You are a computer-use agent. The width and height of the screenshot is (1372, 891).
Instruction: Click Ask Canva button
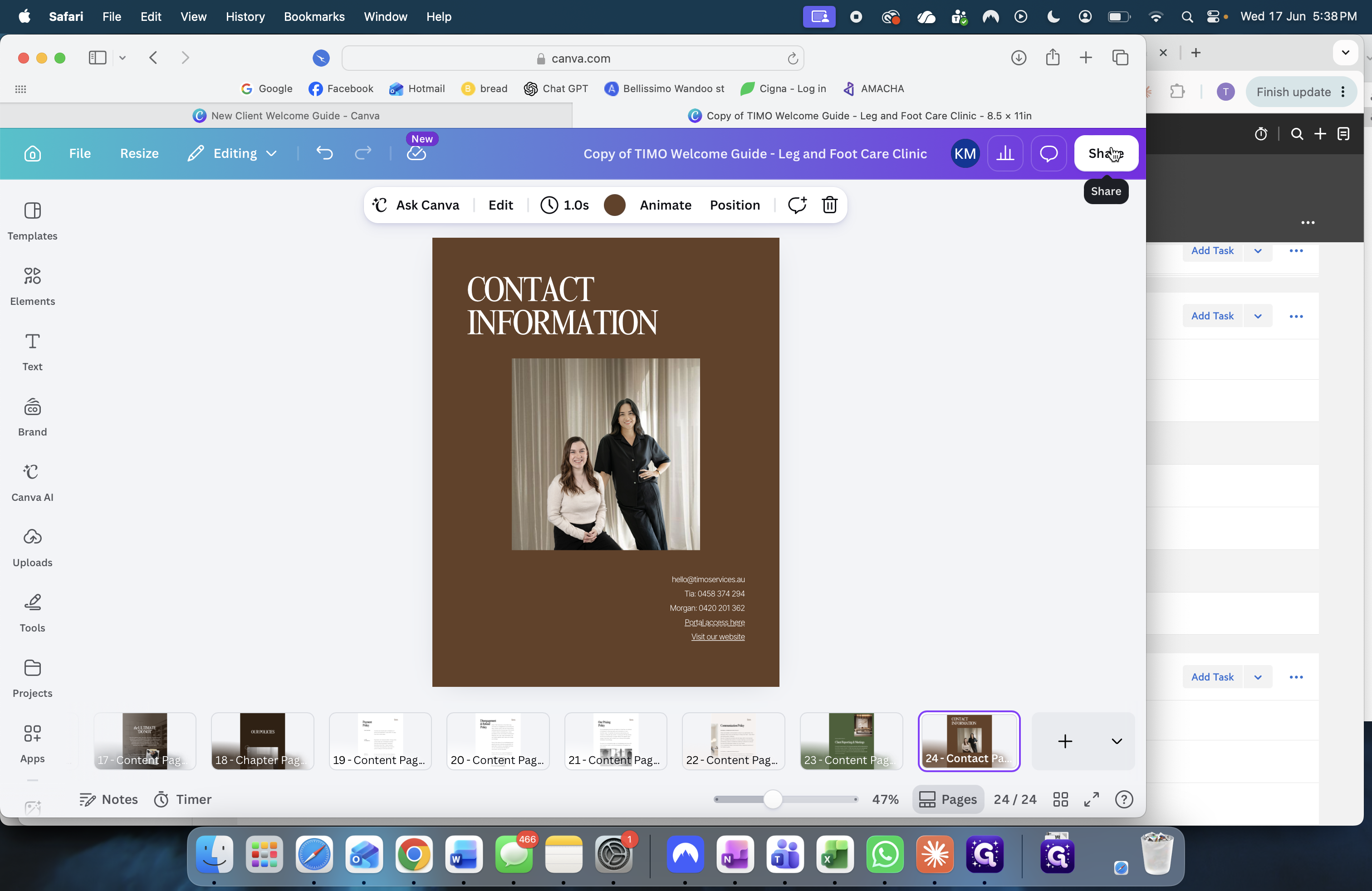tap(416, 205)
